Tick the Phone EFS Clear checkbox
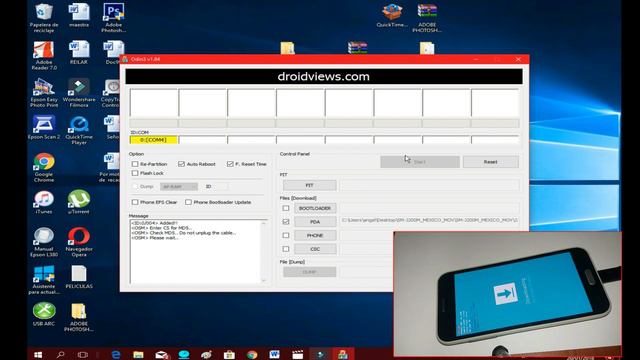 pyautogui.click(x=135, y=202)
